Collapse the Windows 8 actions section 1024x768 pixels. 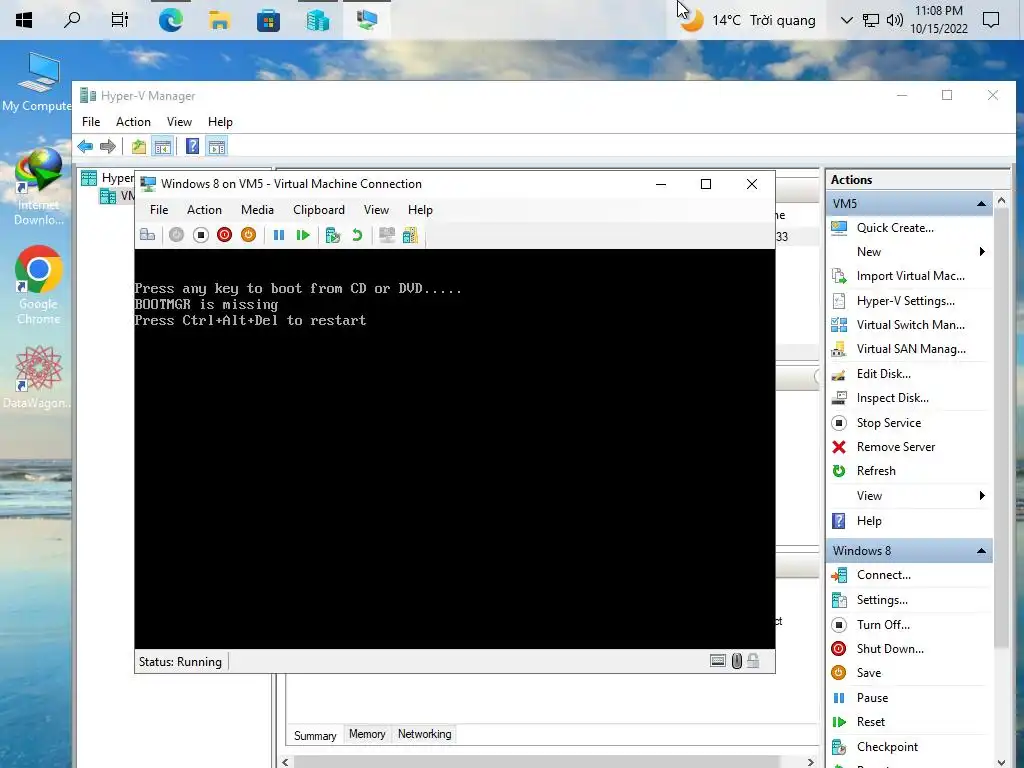click(x=981, y=551)
